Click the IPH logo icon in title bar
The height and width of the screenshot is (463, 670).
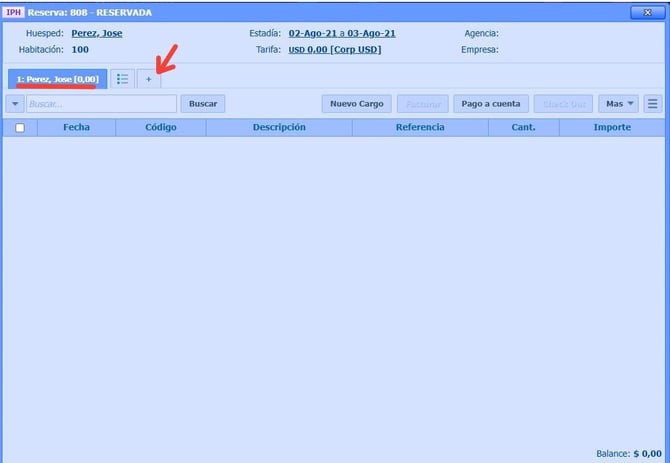pyautogui.click(x=14, y=12)
